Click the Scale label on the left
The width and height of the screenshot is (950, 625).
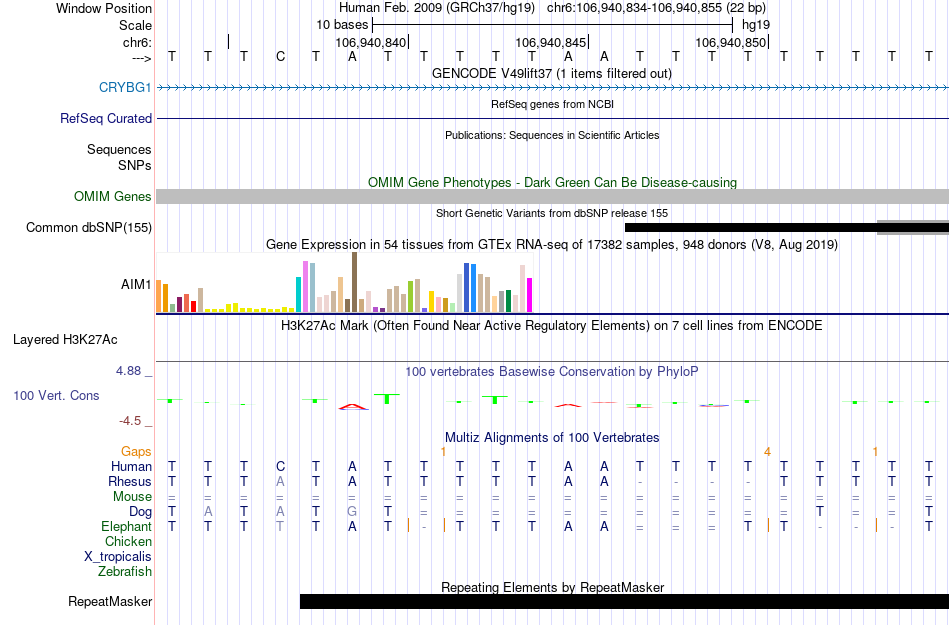(x=135, y=25)
